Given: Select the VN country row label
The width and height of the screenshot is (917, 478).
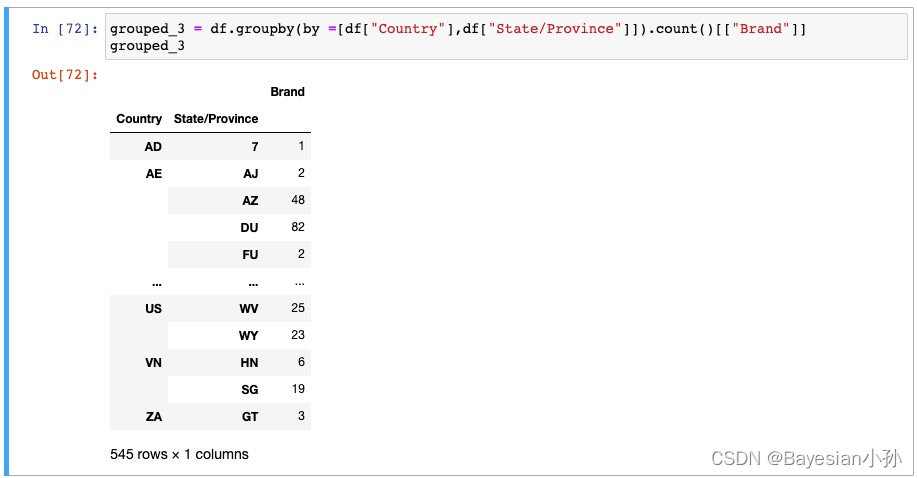Looking at the screenshot, I should 153,362.
